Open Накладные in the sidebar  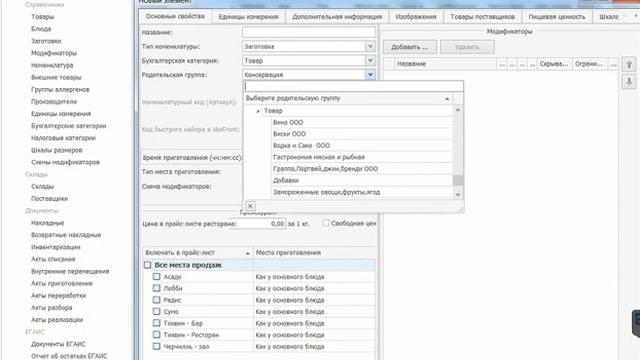47,223
